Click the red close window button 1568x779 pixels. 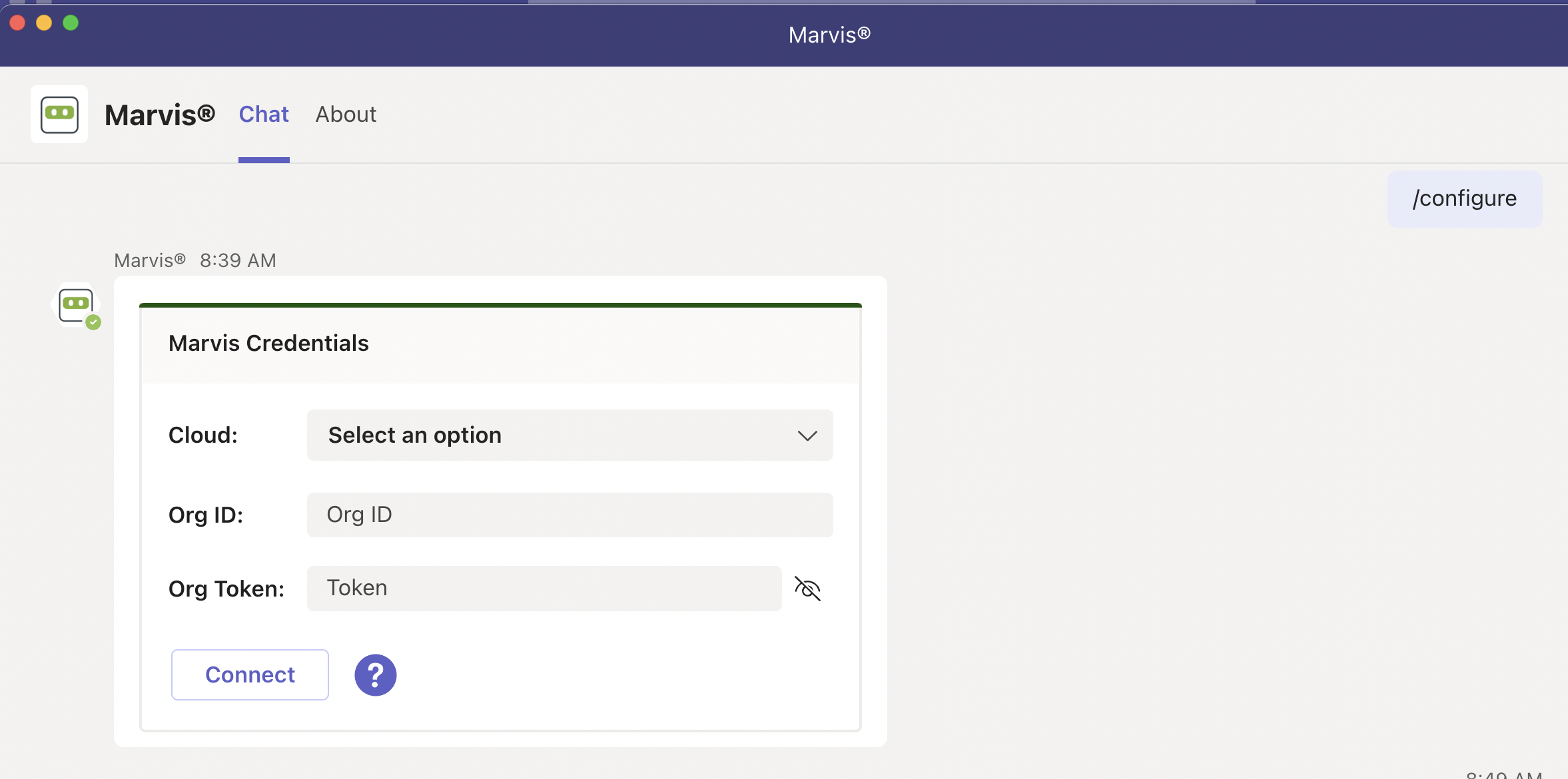(18, 23)
